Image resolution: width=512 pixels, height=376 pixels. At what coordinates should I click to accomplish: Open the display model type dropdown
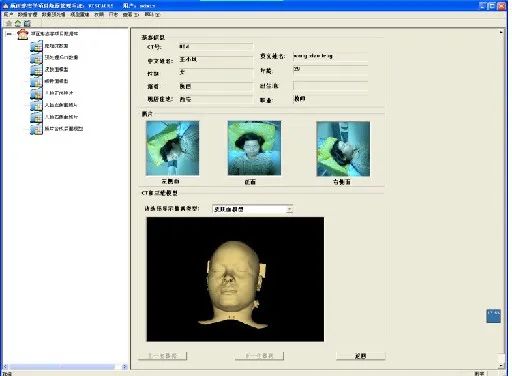point(252,209)
